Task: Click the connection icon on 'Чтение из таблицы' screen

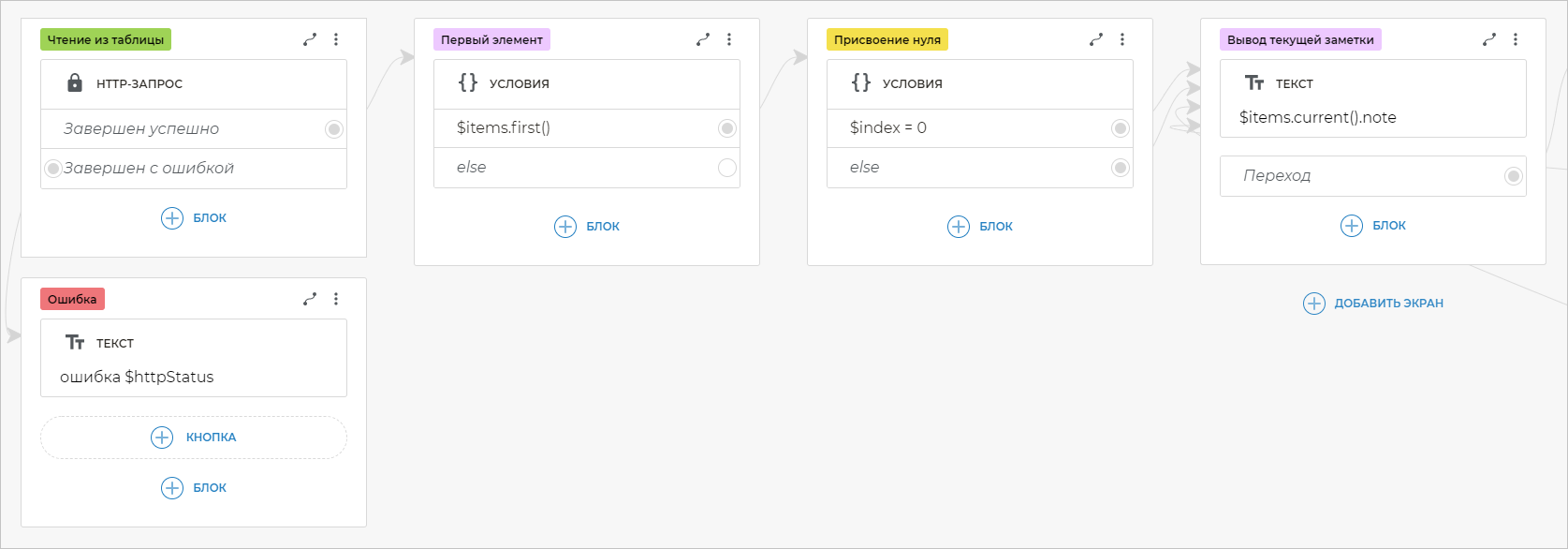Action: (310, 39)
